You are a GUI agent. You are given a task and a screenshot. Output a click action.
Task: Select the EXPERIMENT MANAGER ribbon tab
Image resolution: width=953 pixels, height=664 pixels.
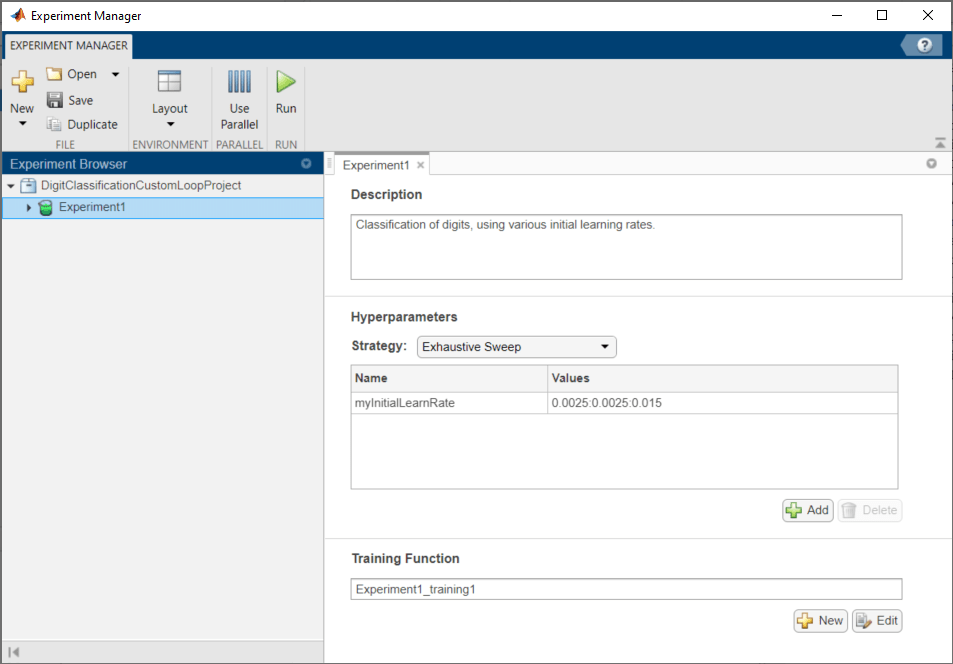(x=69, y=46)
